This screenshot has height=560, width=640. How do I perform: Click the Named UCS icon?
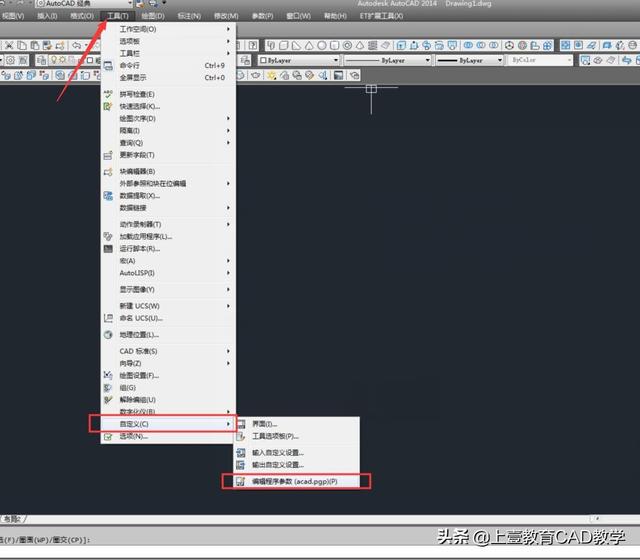(x=108, y=318)
